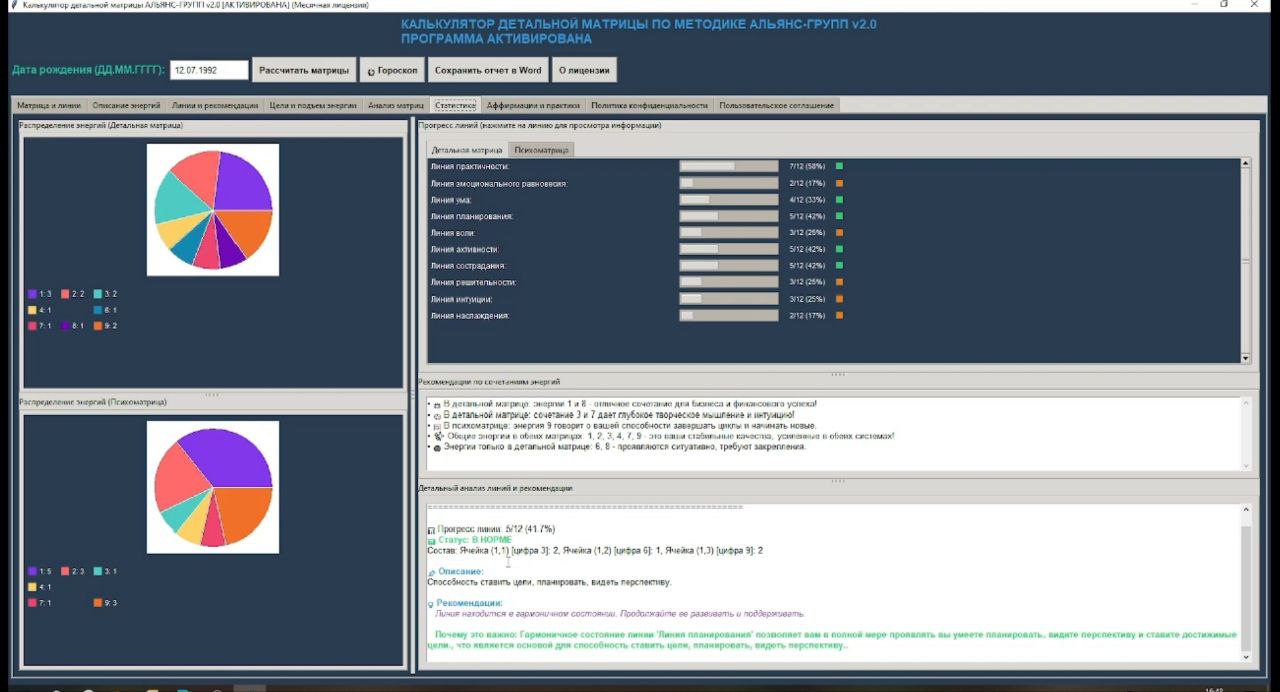Click the Детальная матрица pie chart
This screenshot has width=1280, height=692.
click(213, 210)
